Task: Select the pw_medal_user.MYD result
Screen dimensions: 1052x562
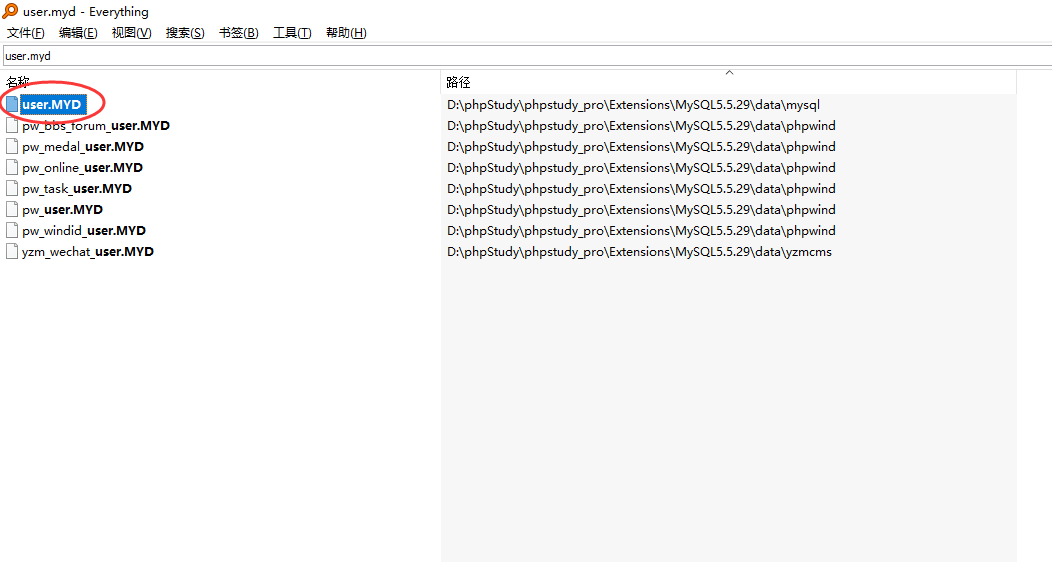Action: 83,146
